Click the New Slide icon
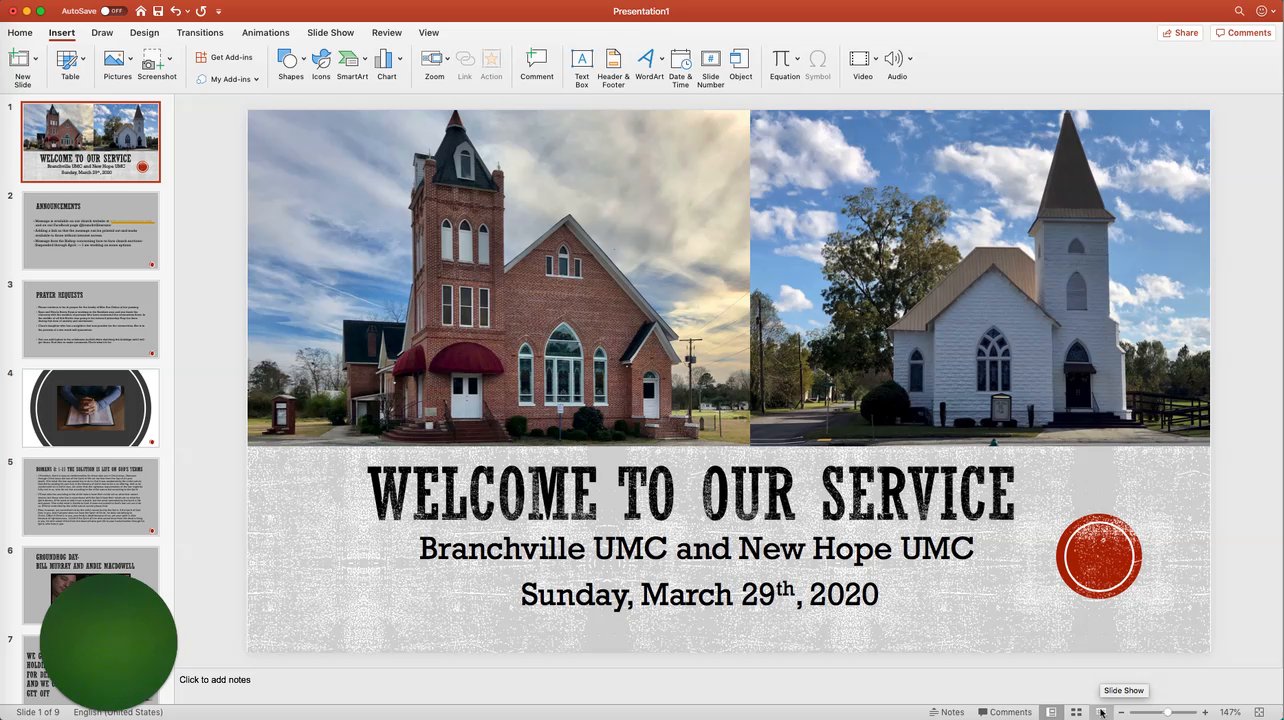This screenshot has width=1284, height=720. 19,58
